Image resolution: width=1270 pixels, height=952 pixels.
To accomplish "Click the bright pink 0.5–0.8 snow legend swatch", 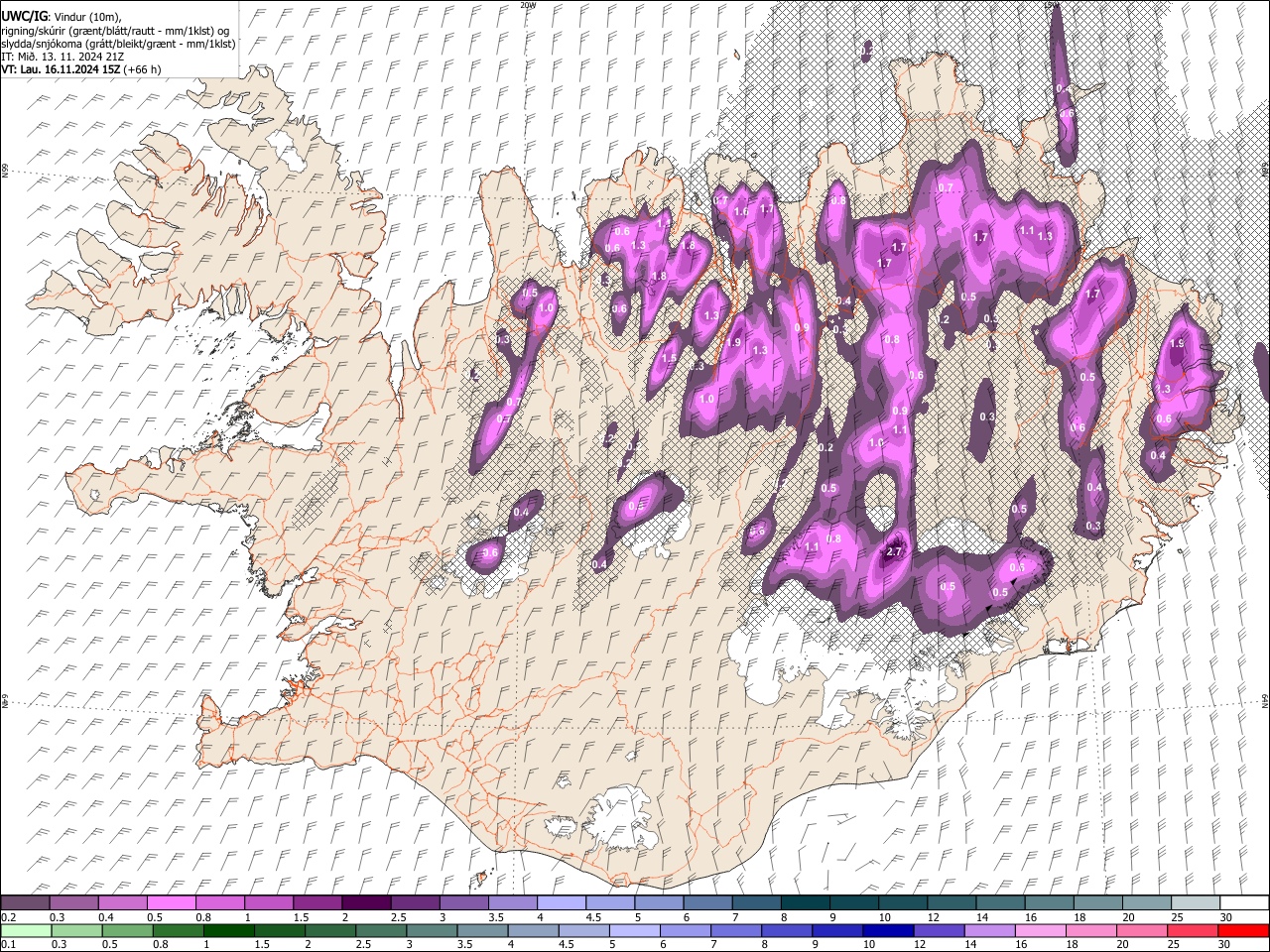I will 171,902.
